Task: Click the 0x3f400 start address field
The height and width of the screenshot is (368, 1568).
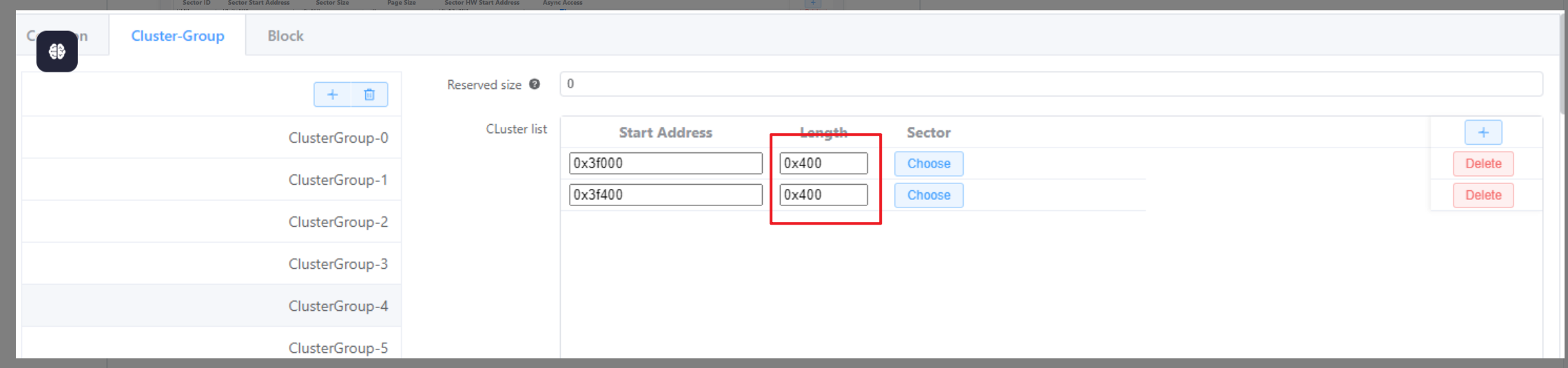Action: pos(666,195)
